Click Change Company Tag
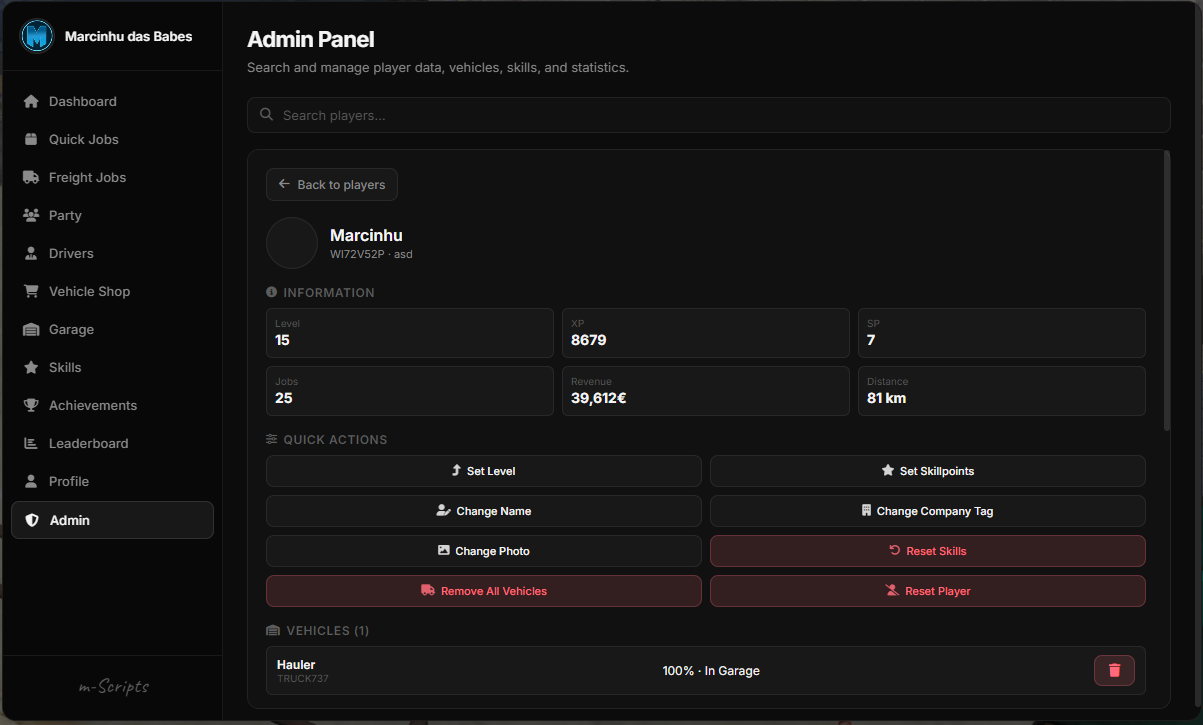1203x725 pixels. (928, 511)
